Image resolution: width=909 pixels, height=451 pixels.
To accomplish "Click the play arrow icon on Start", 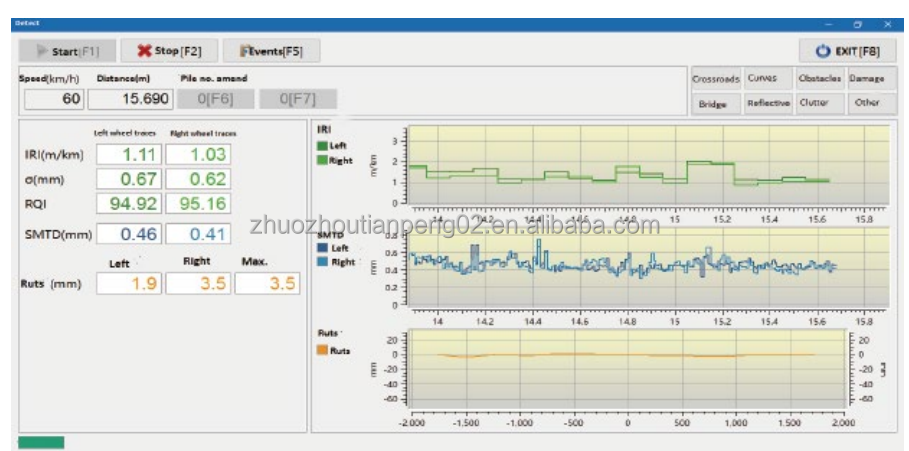I will point(42,52).
